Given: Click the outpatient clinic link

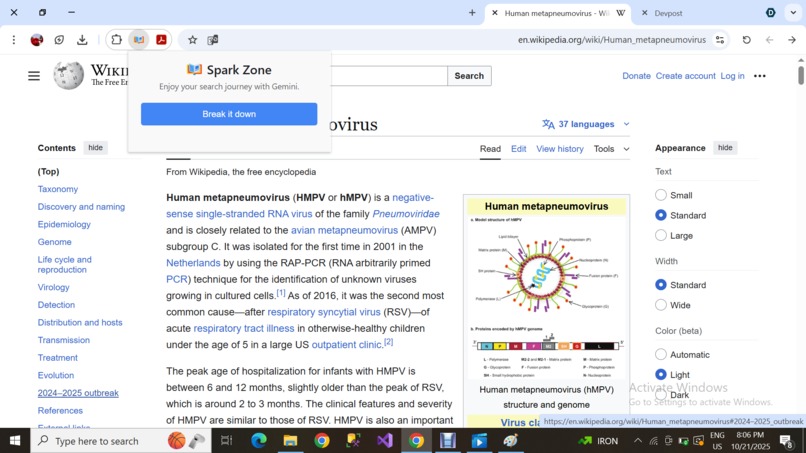Looking at the screenshot, I should 347,345.
